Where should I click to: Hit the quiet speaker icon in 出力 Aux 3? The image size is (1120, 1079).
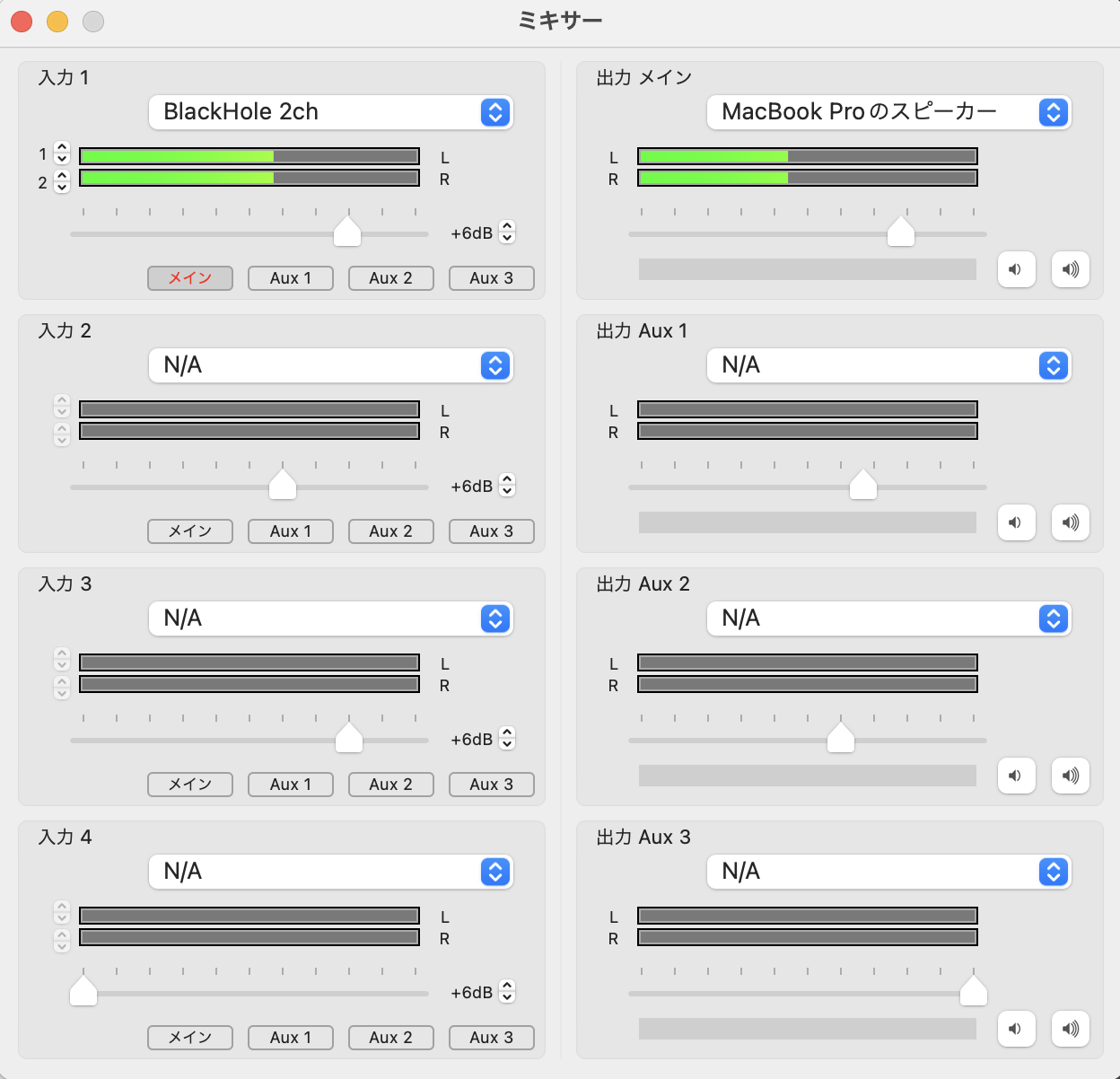(x=1016, y=1029)
